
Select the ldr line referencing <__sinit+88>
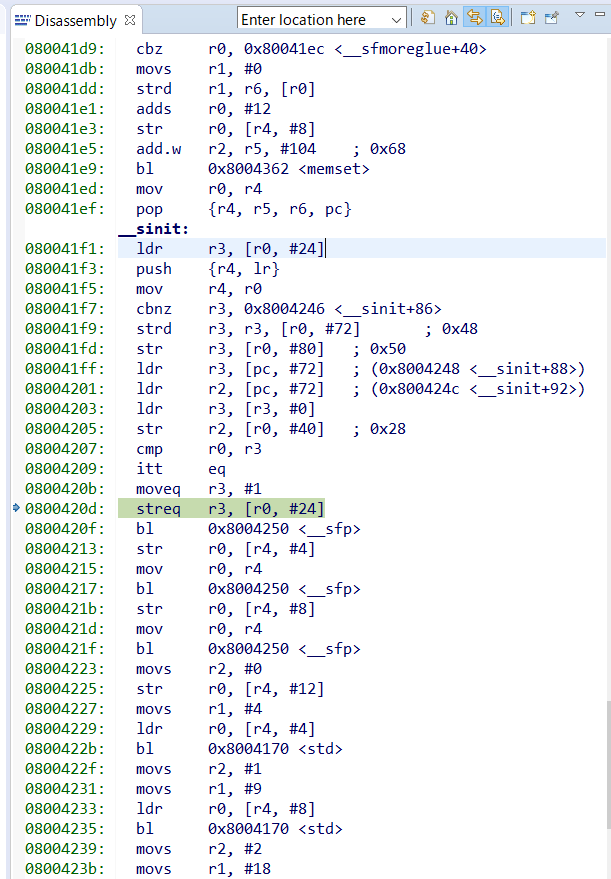[360, 369]
